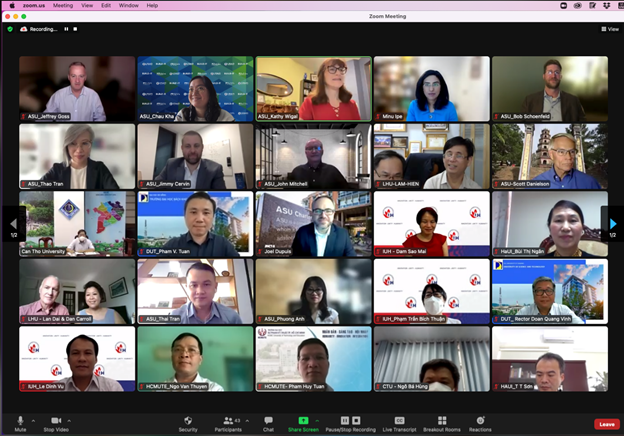Select LHU-LAM-HIEN video tile
The height and width of the screenshot is (436, 624).
[x=432, y=156]
